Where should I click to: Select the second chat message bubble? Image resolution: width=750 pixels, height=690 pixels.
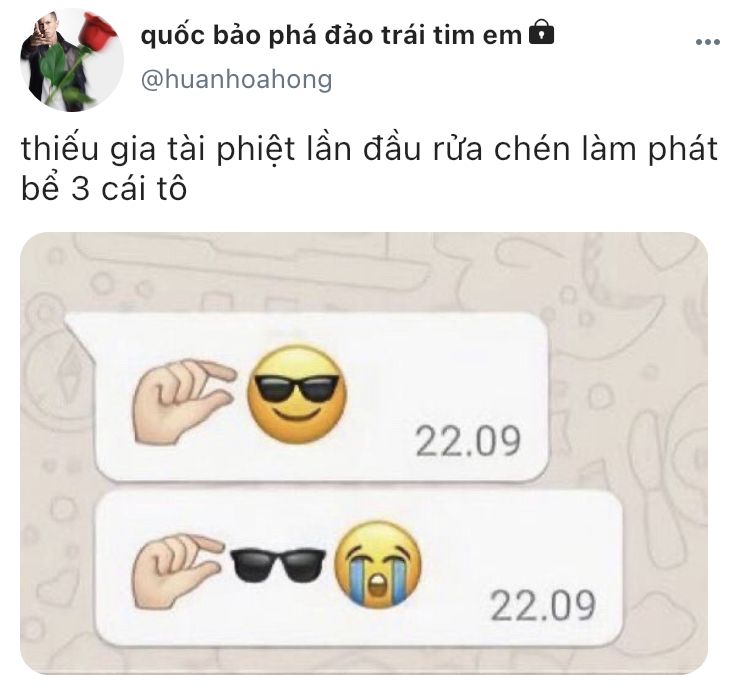[359, 568]
